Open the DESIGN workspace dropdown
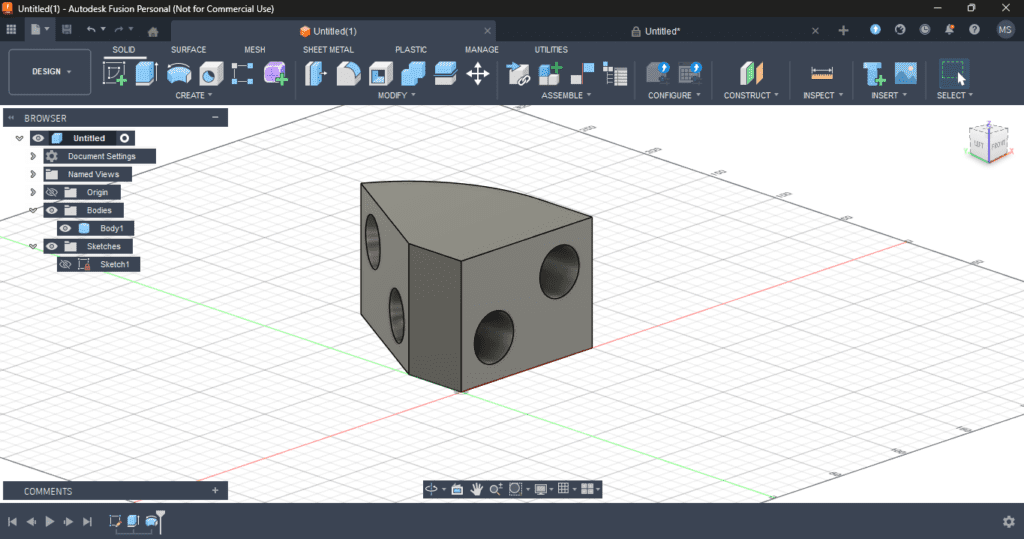 pos(49,72)
